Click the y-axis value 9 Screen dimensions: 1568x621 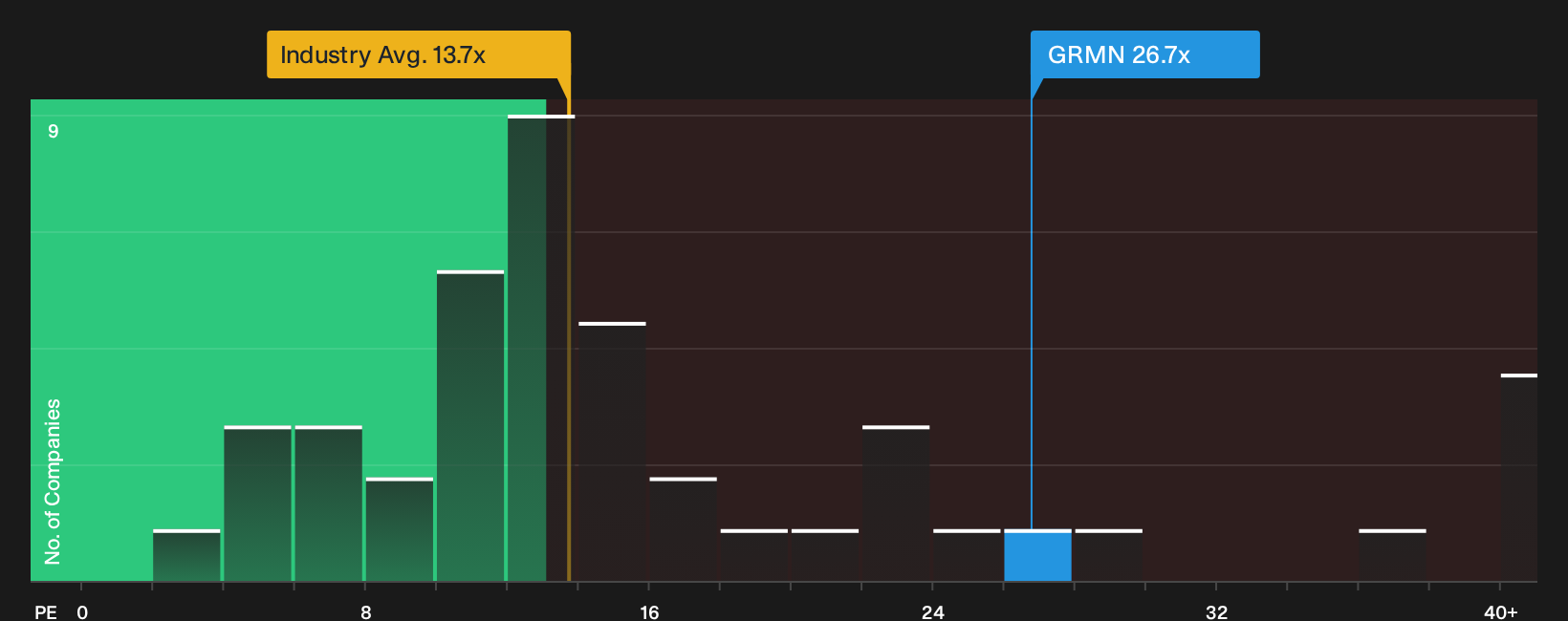(x=54, y=131)
